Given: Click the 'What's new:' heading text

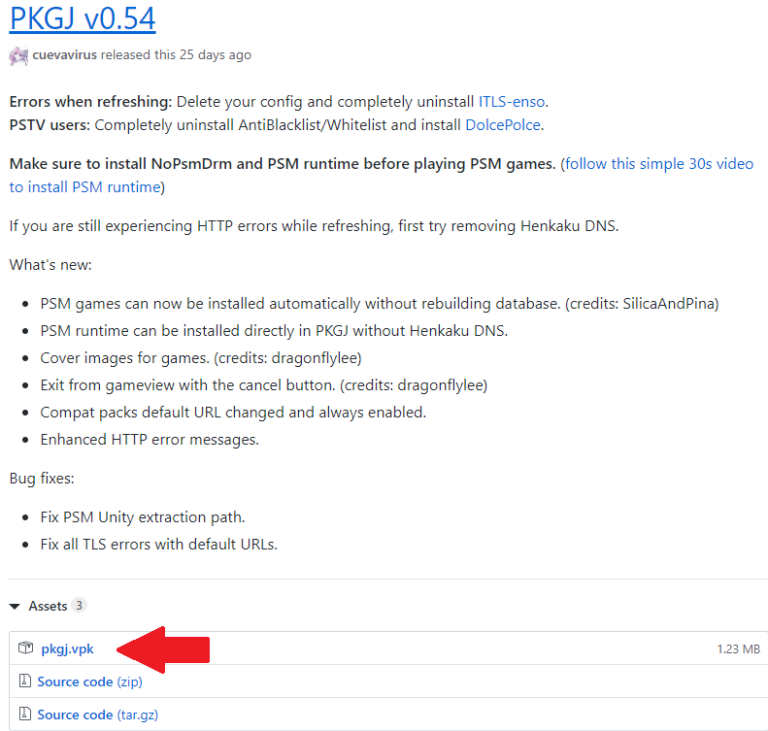Looking at the screenshot, I should click(50, 265).
